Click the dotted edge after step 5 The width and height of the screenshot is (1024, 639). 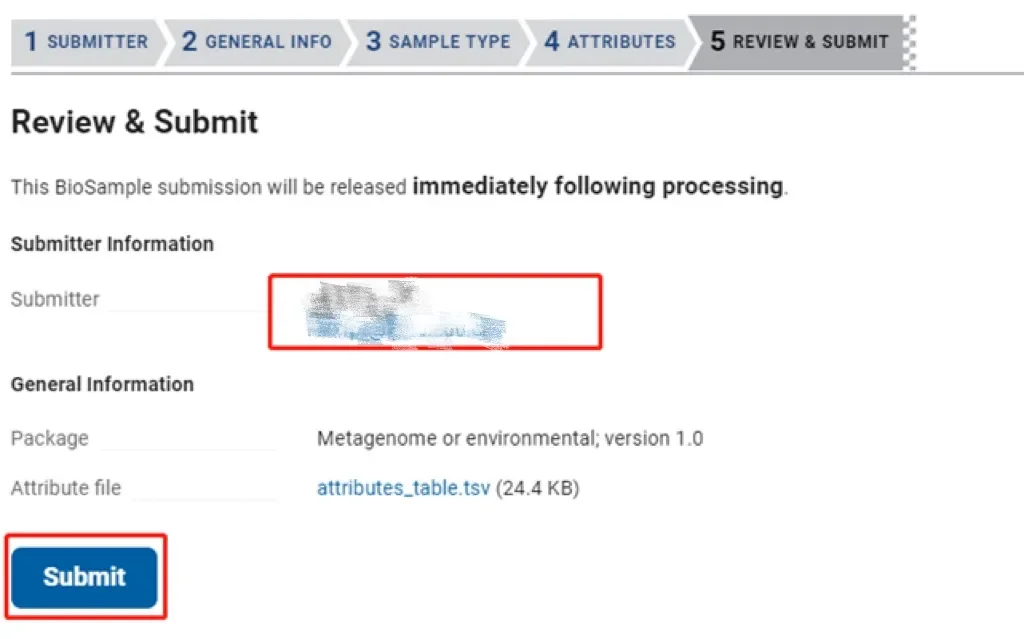[908, 42]
